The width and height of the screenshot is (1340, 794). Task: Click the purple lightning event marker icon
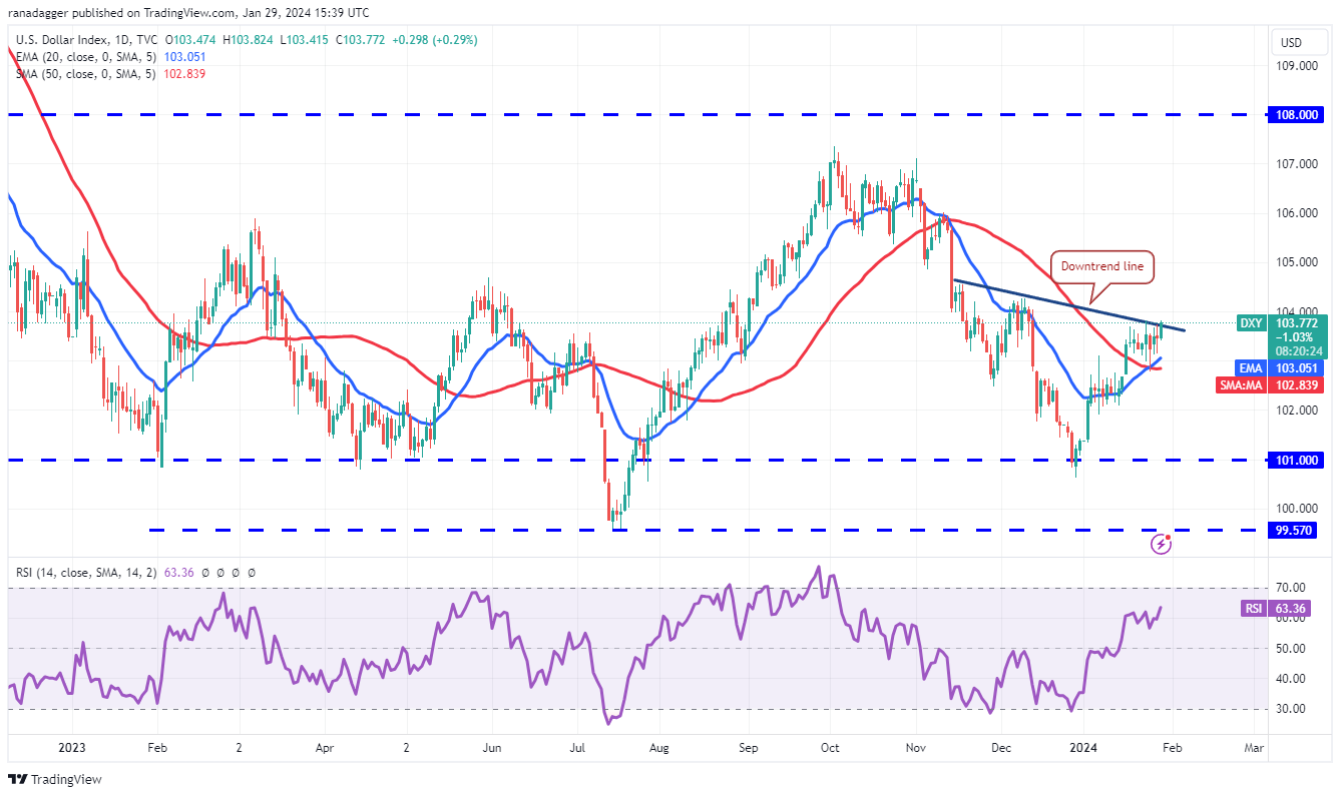click(1161, 544)
